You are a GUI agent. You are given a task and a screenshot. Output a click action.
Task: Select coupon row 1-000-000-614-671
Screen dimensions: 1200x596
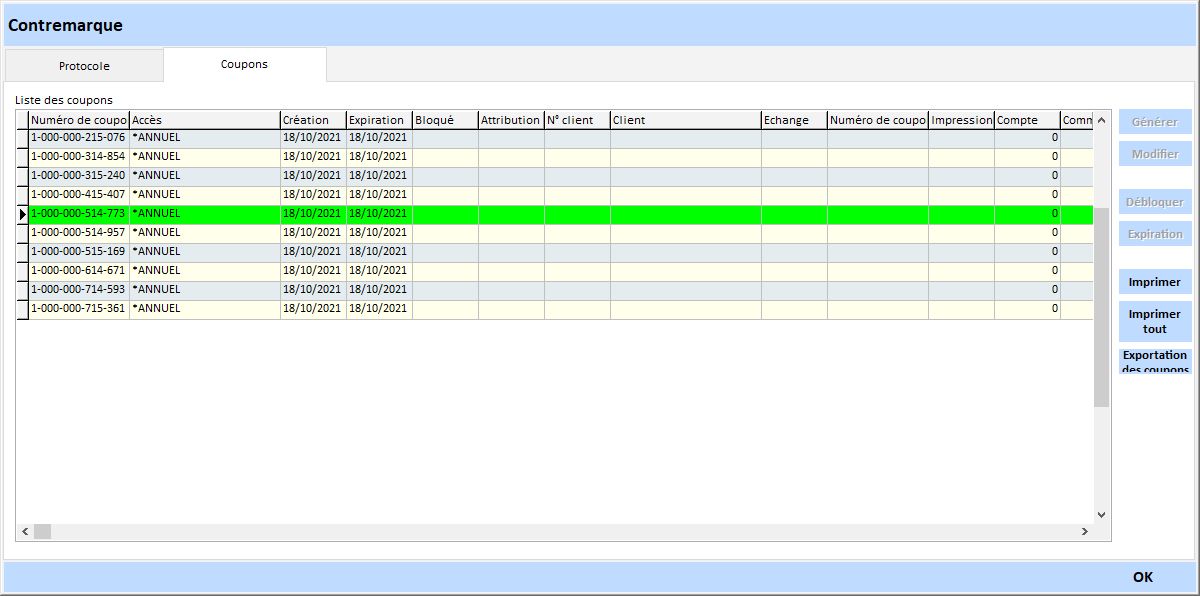78,270
